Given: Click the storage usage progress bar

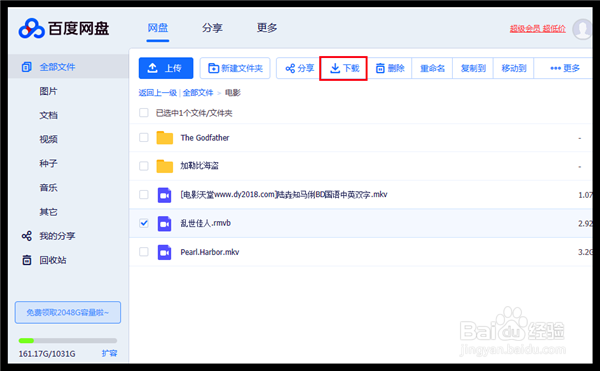Looking at the screenshot, I should pos(68,340).
